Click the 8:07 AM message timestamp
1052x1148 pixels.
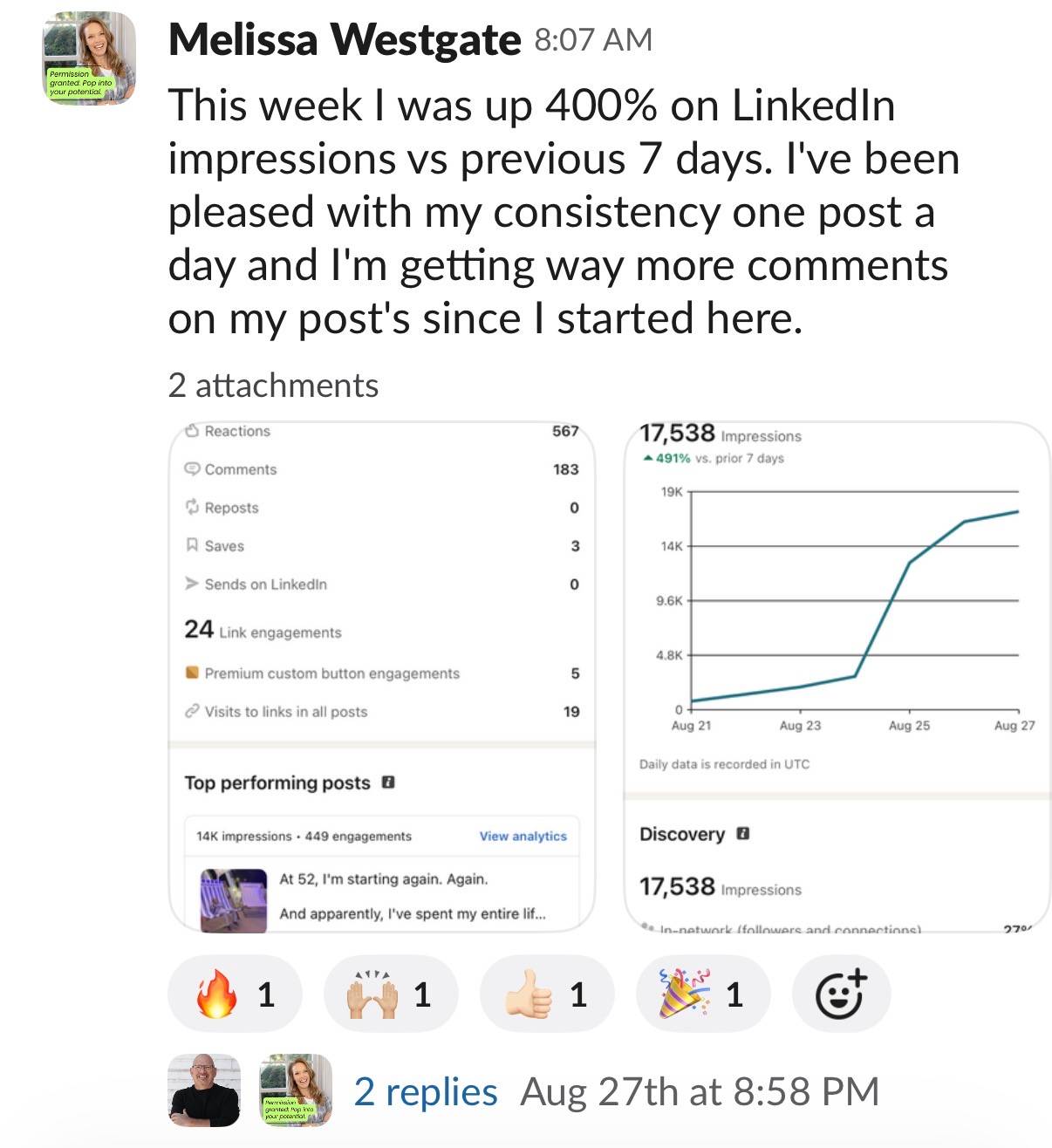(593, 40)
